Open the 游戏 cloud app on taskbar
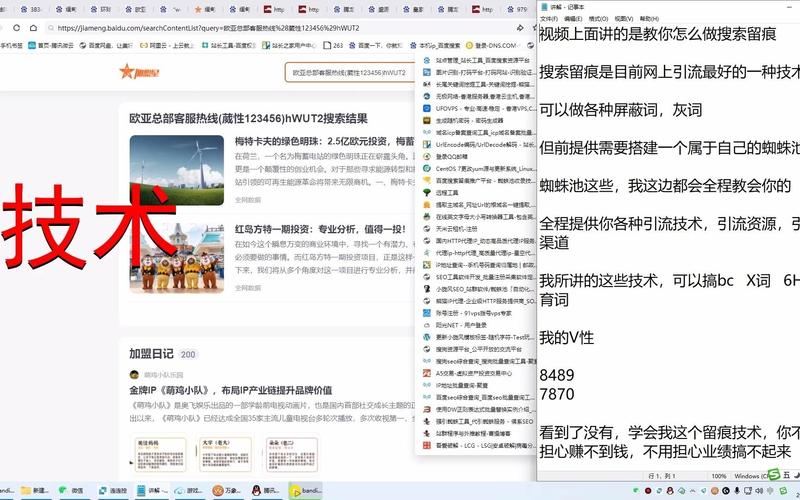The height and width of the screenshot is (500, 800). [188, 491]
